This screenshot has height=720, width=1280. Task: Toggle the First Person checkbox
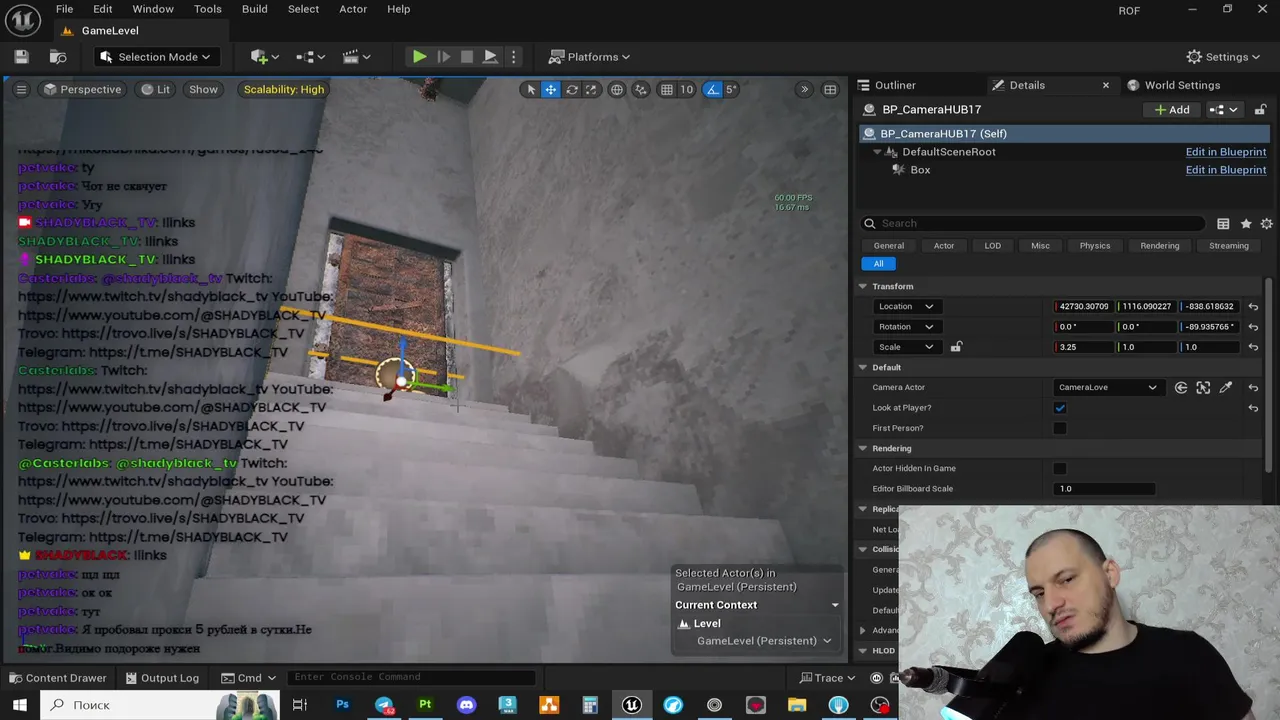click(x=1060, y=428)
